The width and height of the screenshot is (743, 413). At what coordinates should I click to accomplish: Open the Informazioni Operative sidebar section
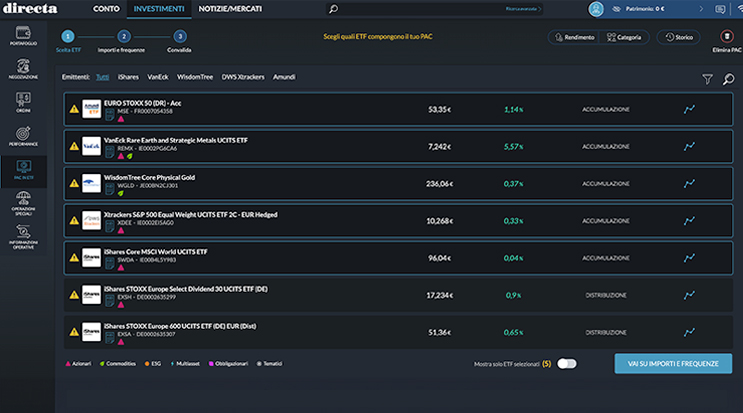[x=23, y=237]
